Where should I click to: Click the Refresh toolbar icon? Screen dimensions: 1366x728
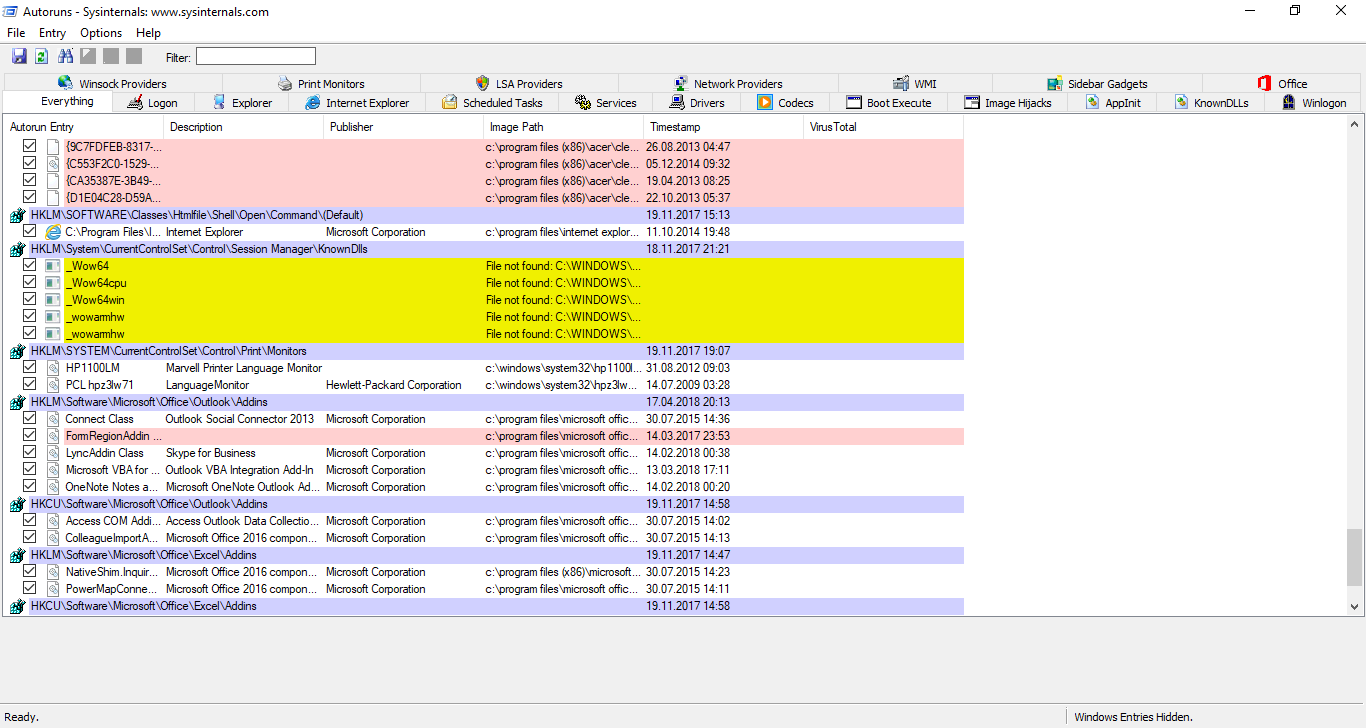click(42, 56)
